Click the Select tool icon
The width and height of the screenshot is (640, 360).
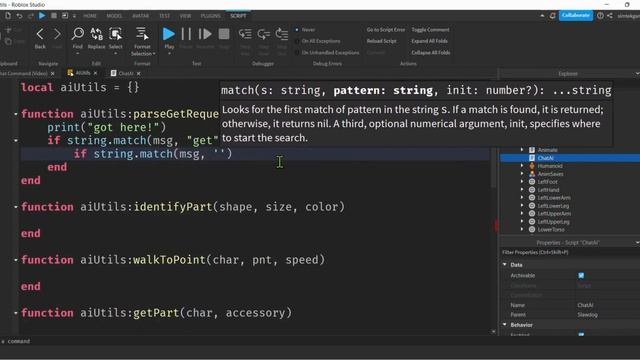click(116, 34)
